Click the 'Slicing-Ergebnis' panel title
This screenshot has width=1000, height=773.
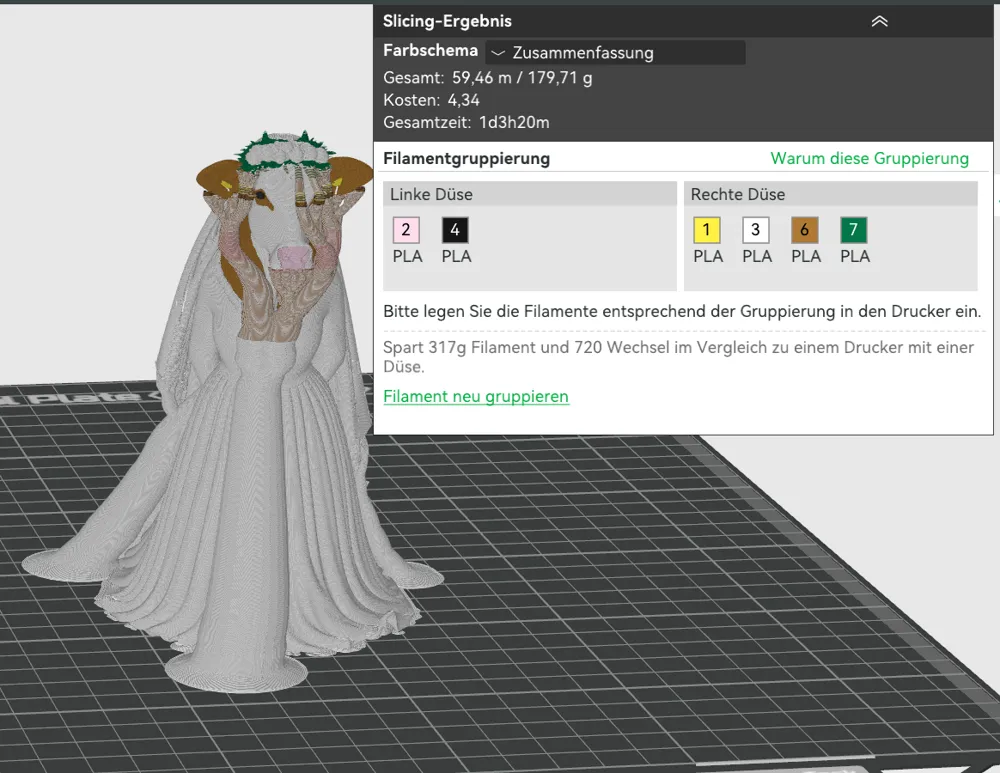[x=447, y=21]
